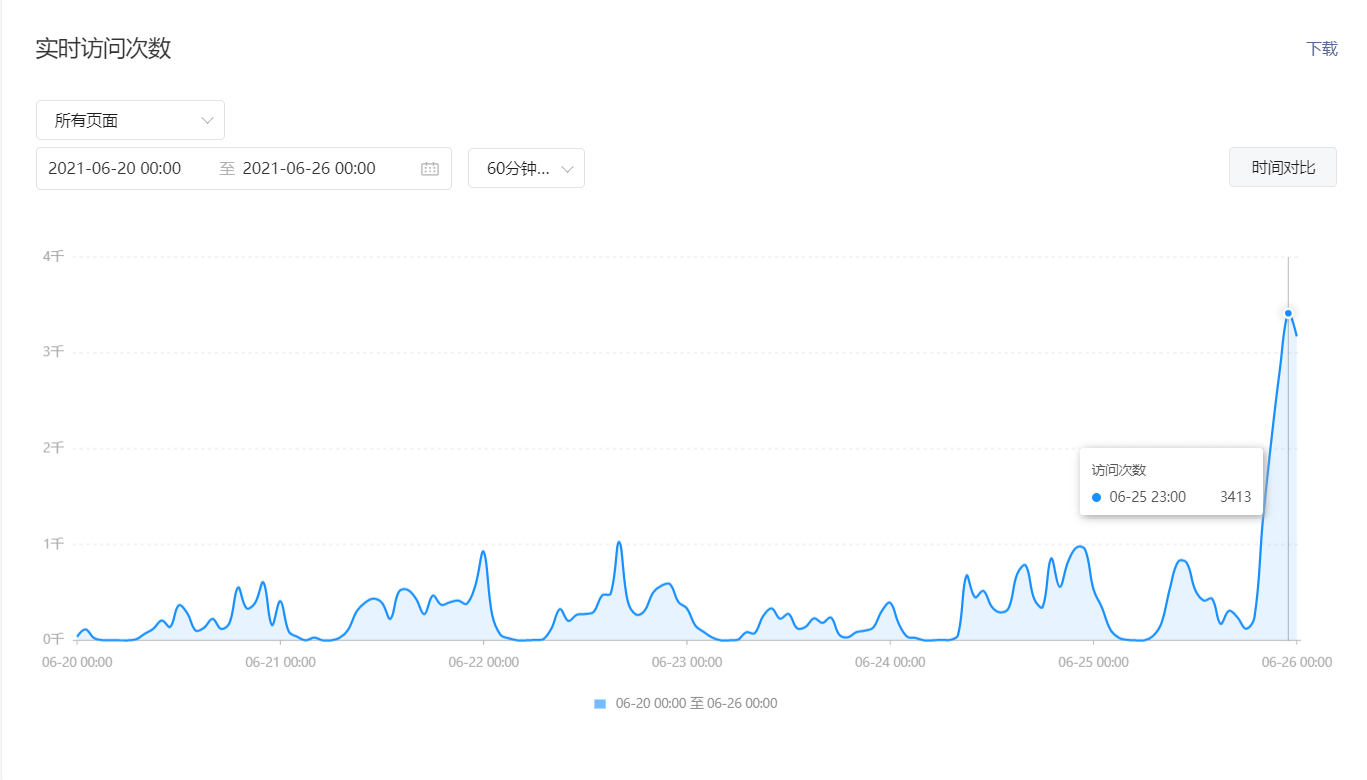Open the 60分钟 interval dropdown
Viewport: 1367px width, 780px height.
(526, 168)
